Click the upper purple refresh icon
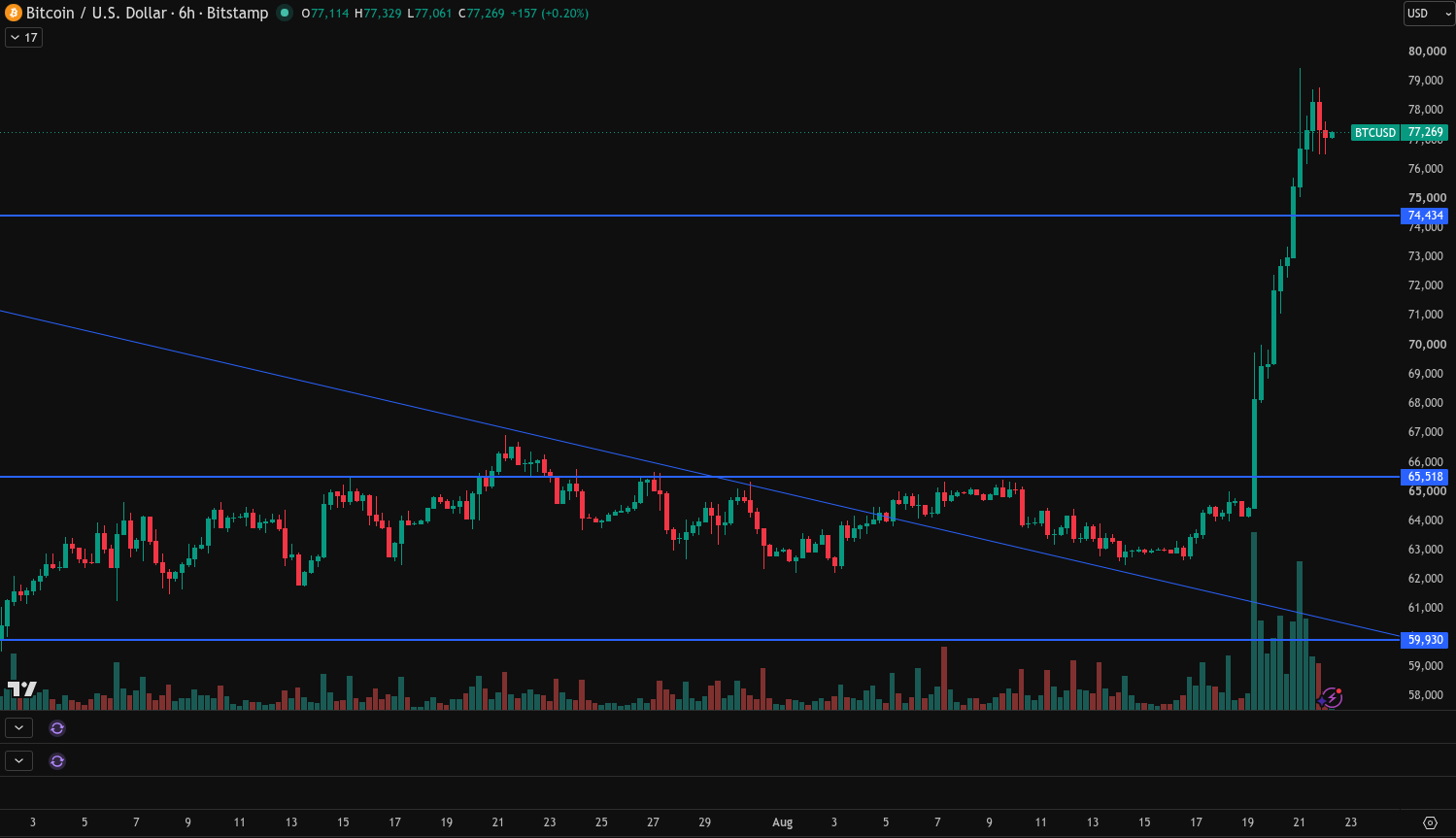 [x=57, y=727]
